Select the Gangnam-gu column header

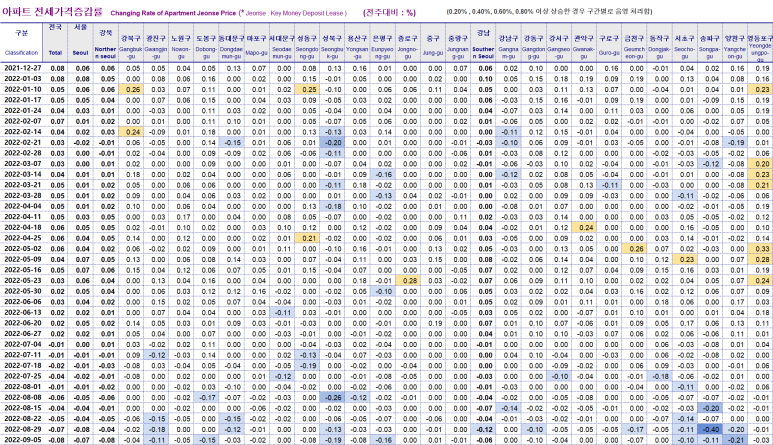click(x=508, y=43)
